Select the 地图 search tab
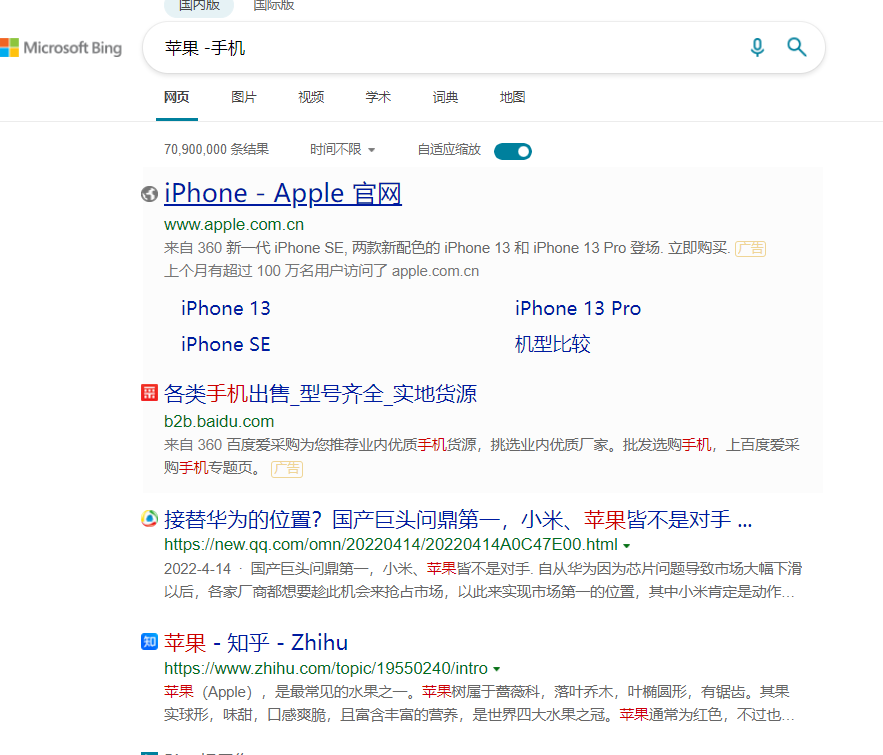The width and height of the screenshot is (883, 755). tap(512, 97)
